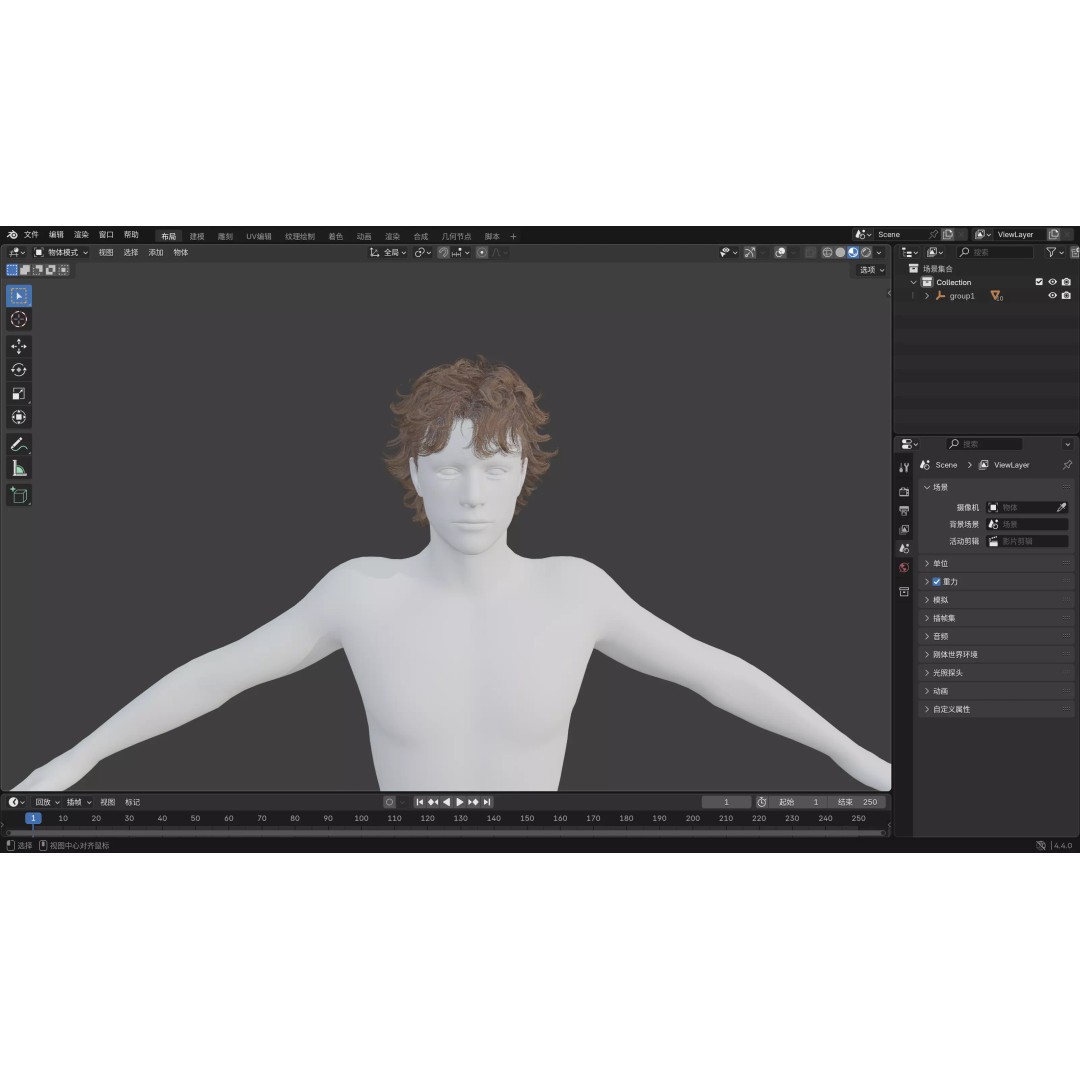Toggle the 重力 gravity checkbox
The width and height of the screenshot is (1080, 1080).
937,582
